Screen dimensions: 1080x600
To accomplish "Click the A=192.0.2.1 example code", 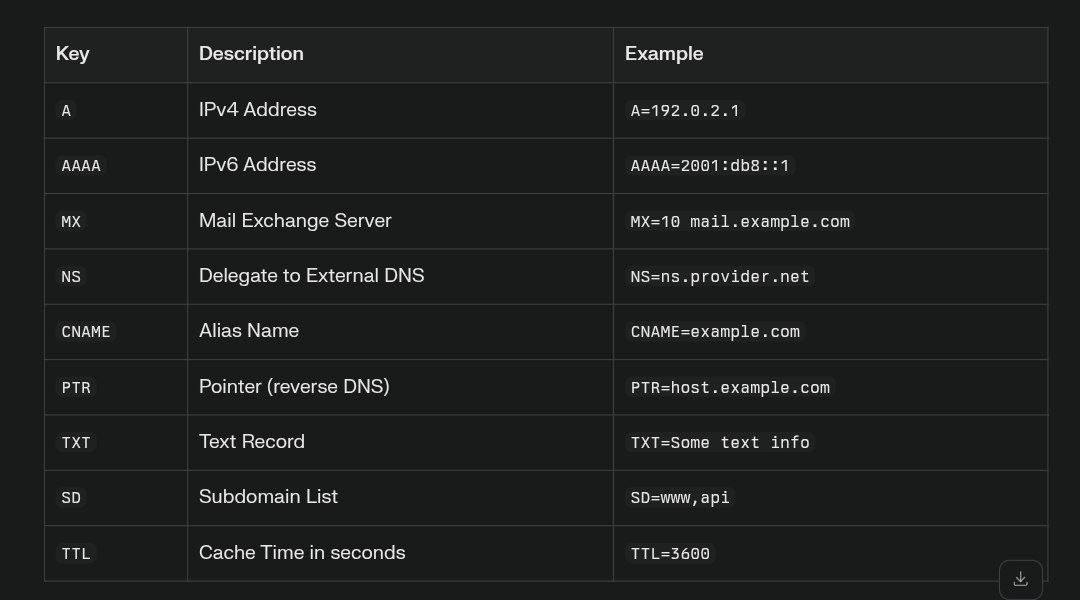I will [685, 111].
